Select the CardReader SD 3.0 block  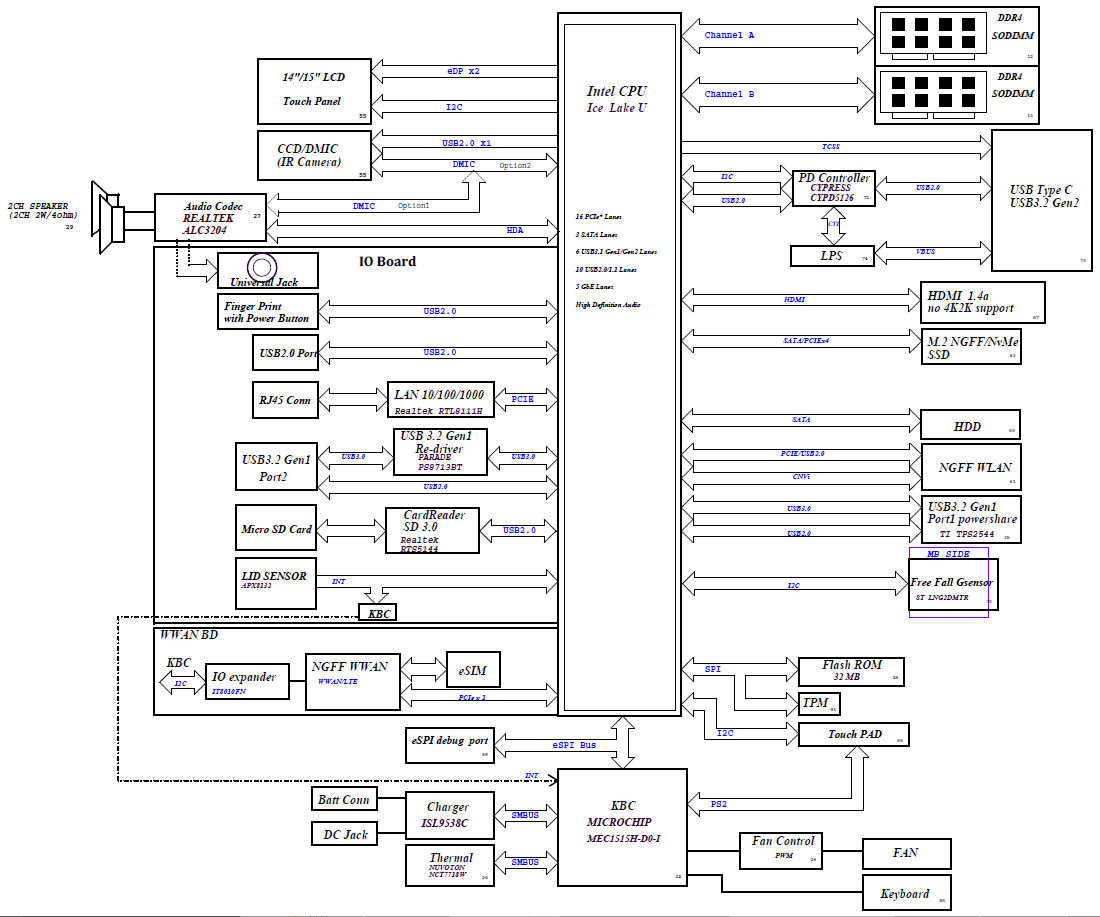[432, 530]
